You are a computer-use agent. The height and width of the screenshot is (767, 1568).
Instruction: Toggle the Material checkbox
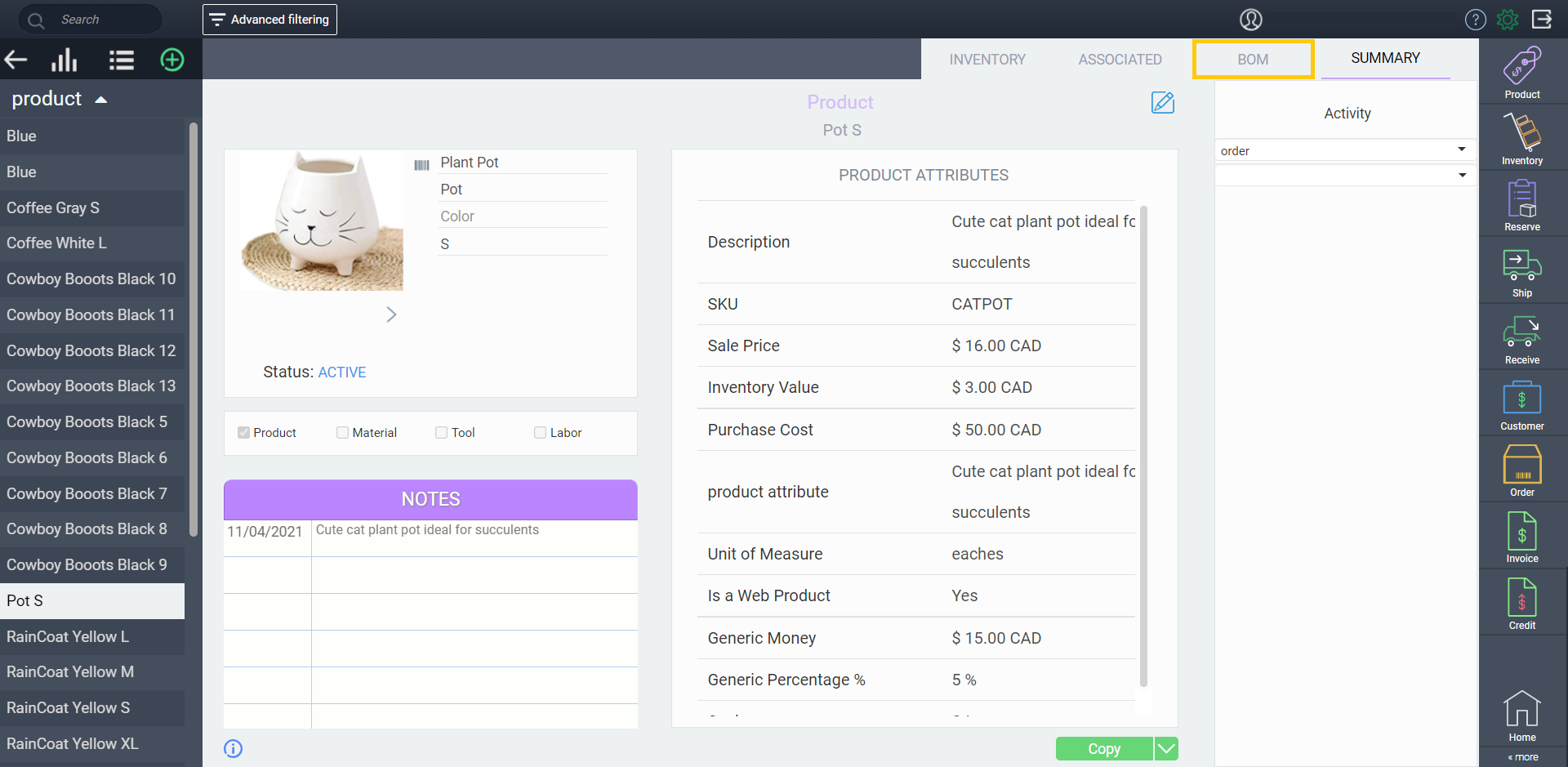342,433
